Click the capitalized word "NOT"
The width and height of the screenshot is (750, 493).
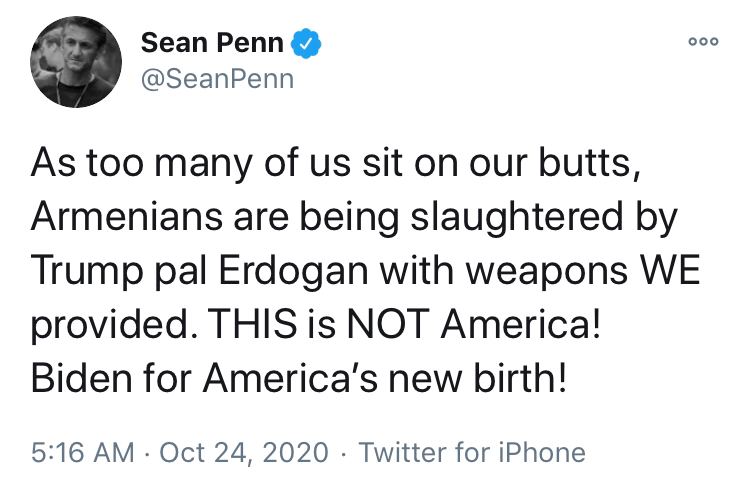pyautogui.click(x=389, y=326)
